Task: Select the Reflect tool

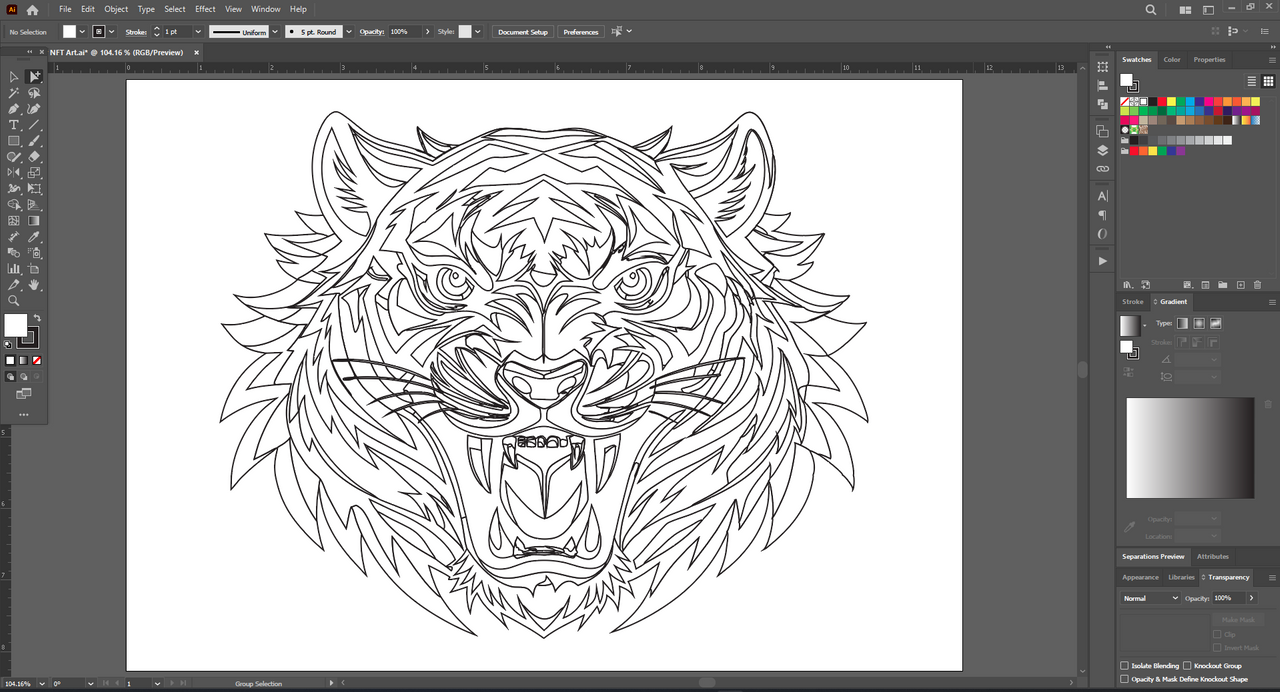Action: pyautogui.click(x=14, y=173)
